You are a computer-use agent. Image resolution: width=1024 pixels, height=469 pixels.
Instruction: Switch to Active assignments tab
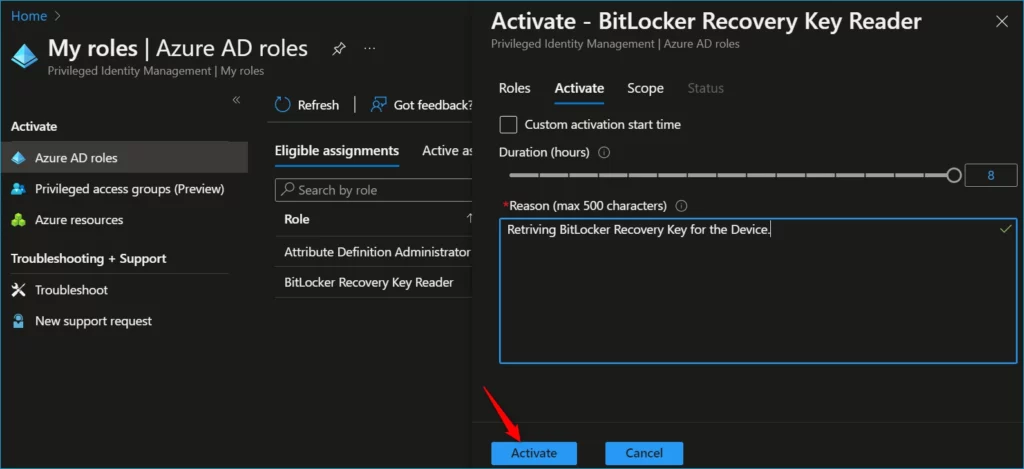(447, 151)
